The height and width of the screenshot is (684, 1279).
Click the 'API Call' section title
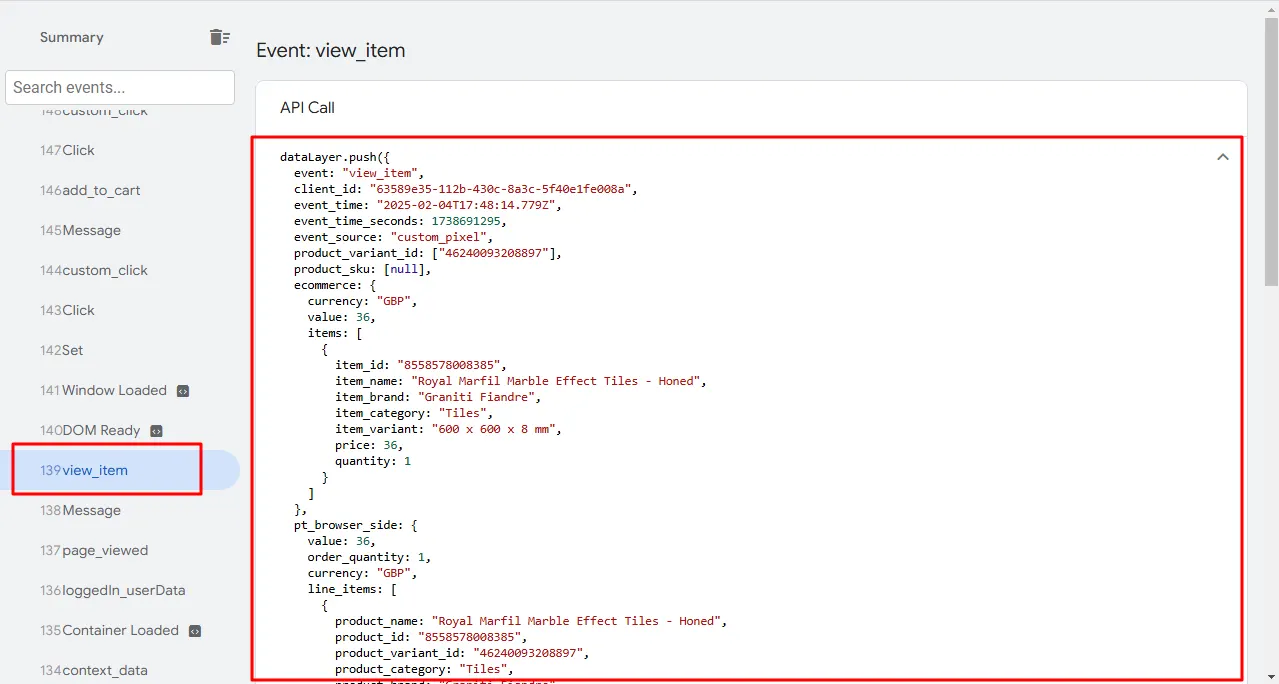click(x=307, y=107)
